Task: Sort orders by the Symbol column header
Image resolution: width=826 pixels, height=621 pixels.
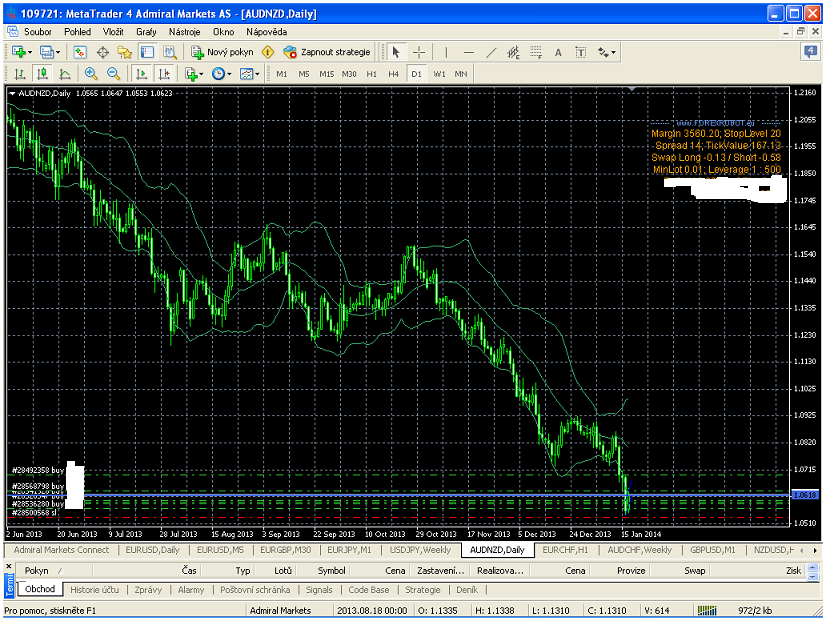Action: (331, 570)
